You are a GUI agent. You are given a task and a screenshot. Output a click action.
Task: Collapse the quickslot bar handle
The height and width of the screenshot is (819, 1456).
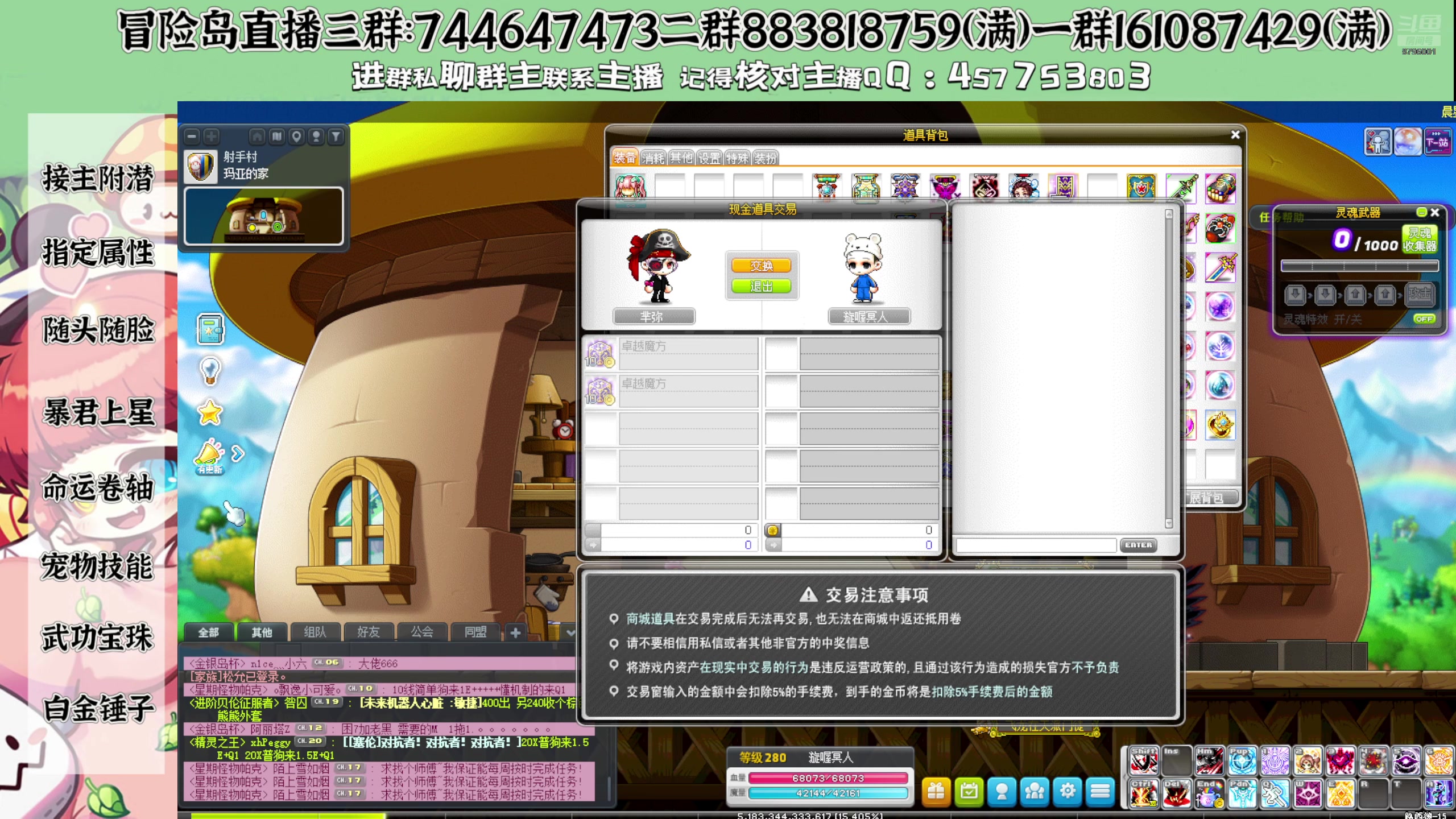coord(1124,777)
